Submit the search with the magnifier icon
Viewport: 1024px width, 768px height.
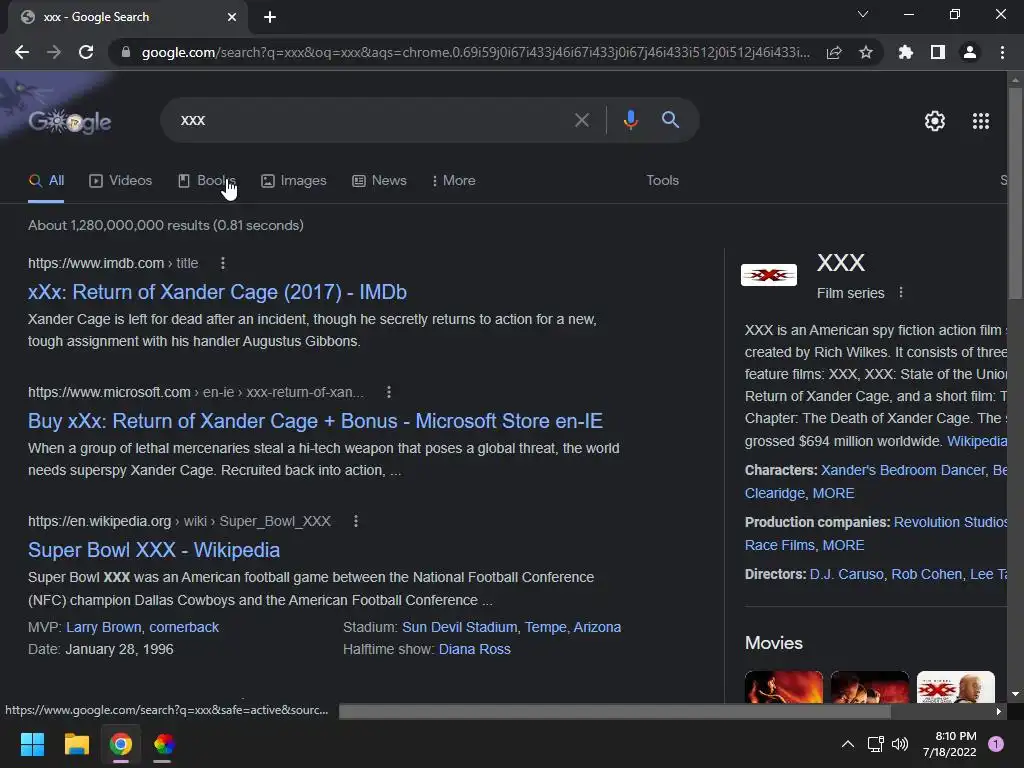[x=670, y=120]
